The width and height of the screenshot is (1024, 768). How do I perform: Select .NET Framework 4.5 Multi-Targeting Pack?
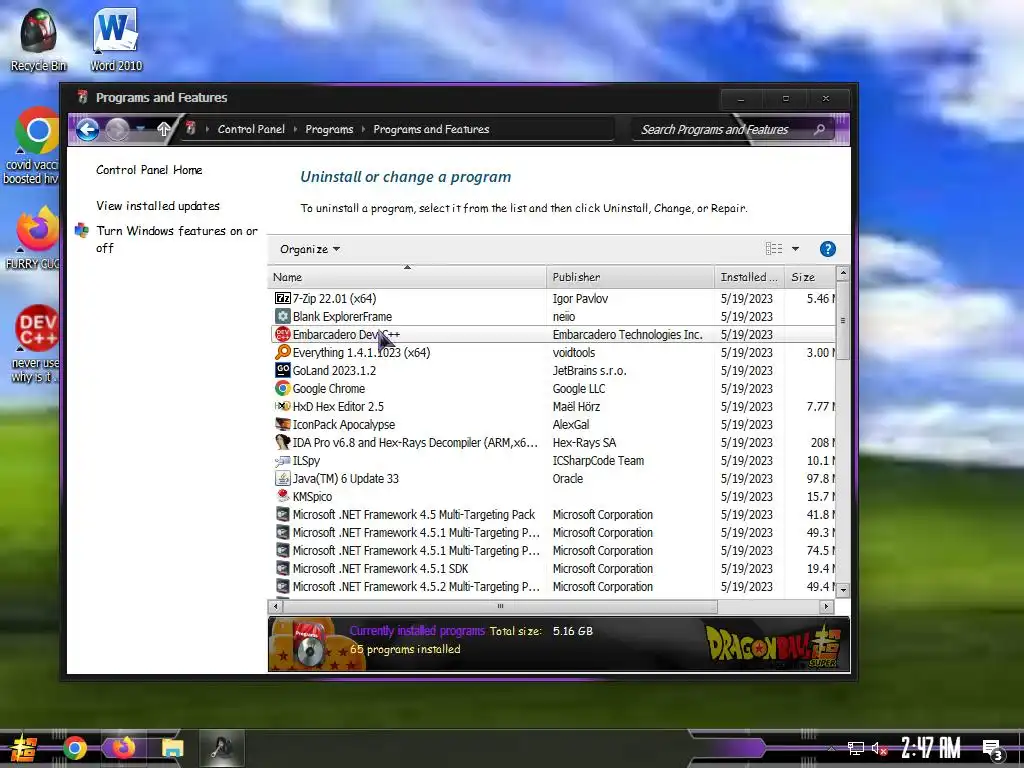552,515
